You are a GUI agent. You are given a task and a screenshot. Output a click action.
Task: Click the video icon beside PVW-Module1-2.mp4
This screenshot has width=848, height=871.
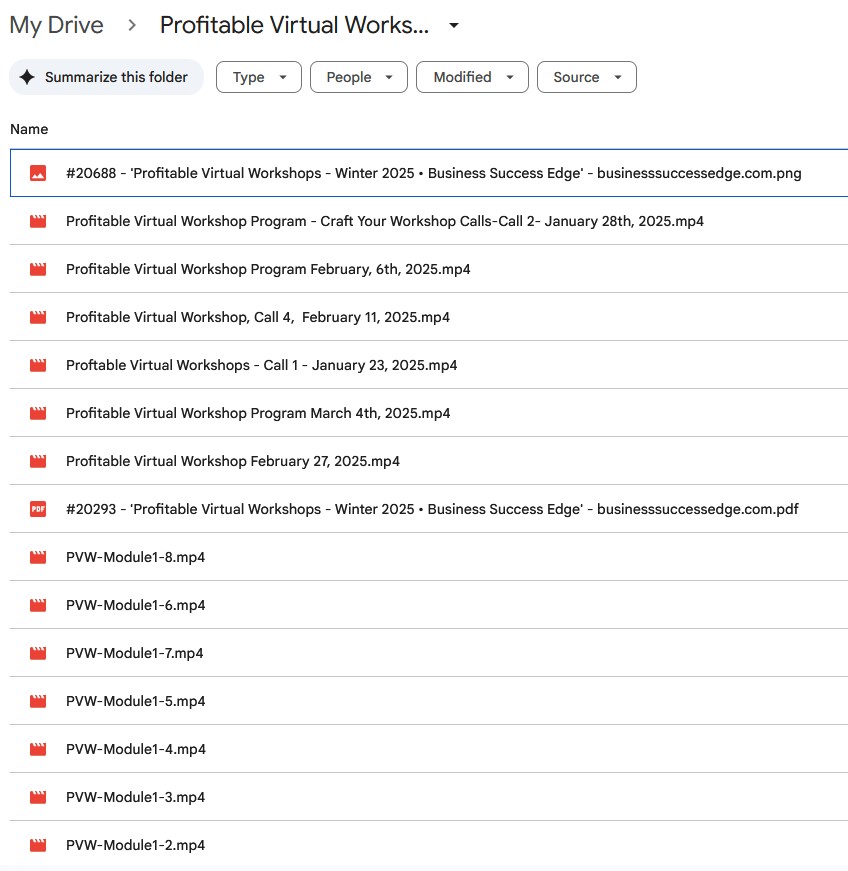point(38,845)
